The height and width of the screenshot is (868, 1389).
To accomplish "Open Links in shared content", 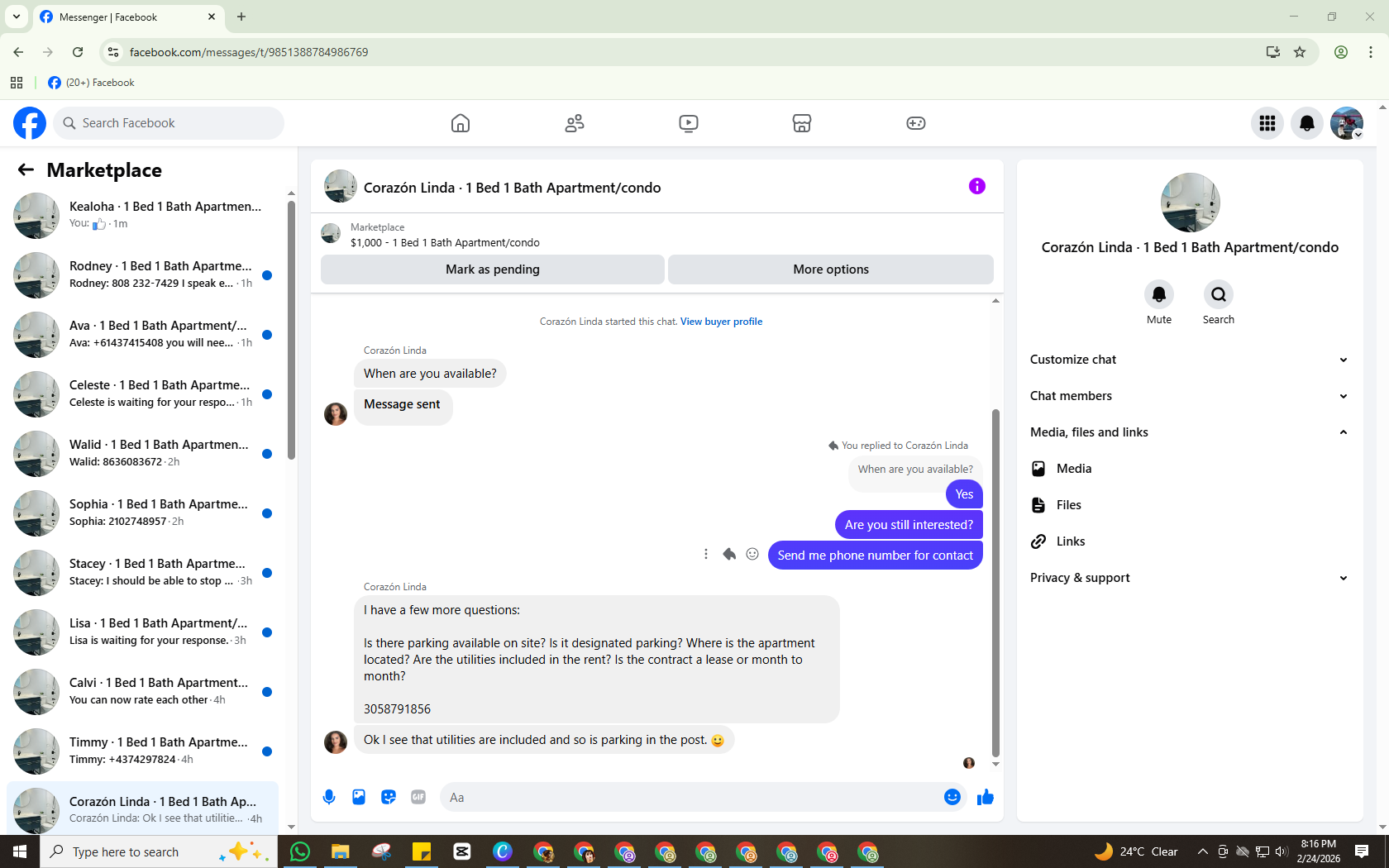I will click(1190, 541).
